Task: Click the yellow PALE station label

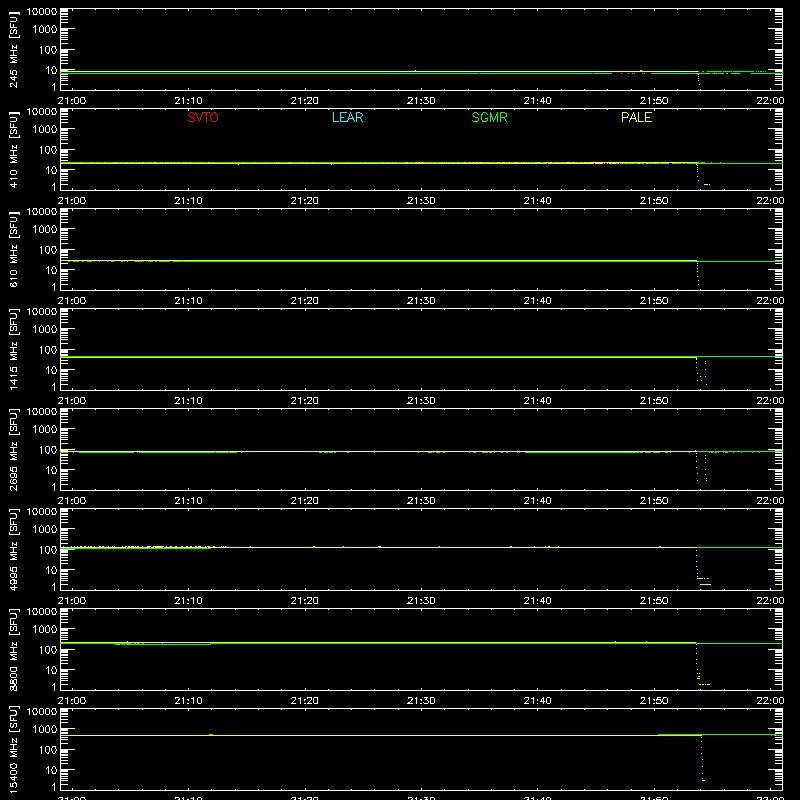Action: pos(636,117)
